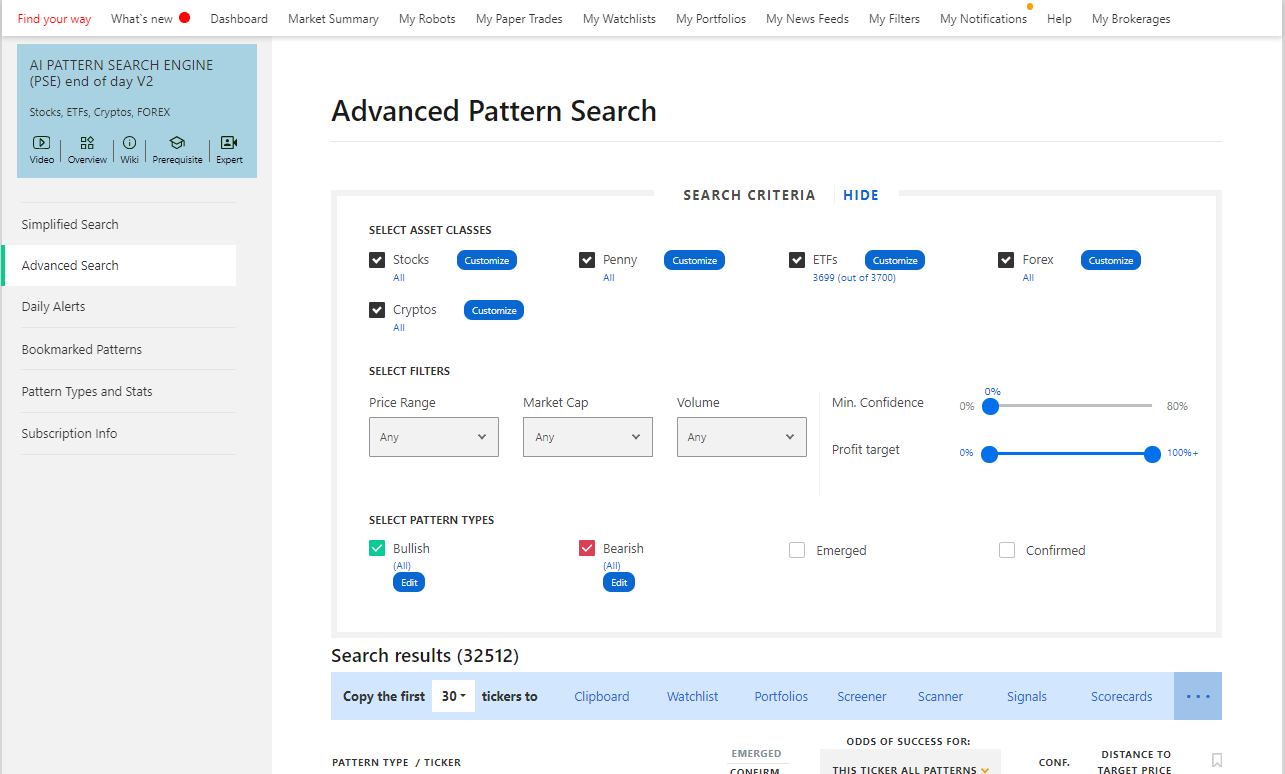Uncheck the ETFs asset class
Image resolution: width=1285 pixels, height=774 pixels.
pyautogui.click(x=797, y=260)
